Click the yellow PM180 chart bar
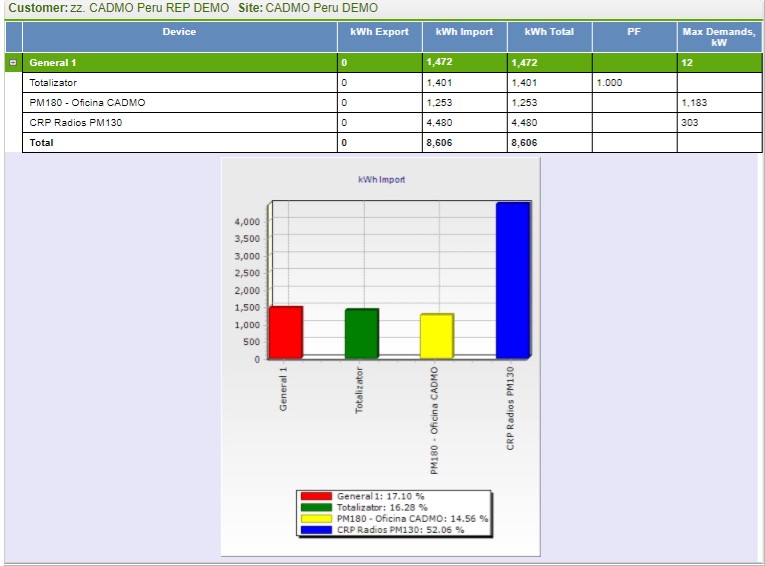765x566 pixels. pos(437,336)
